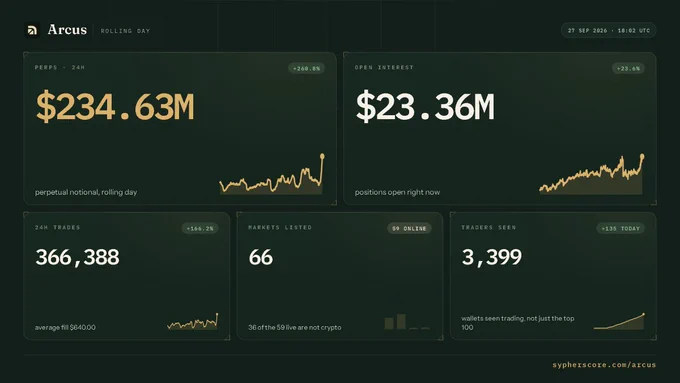The image size is (680, 383).
Task: Click the +23.6% change badge
Action: point(628,68)
